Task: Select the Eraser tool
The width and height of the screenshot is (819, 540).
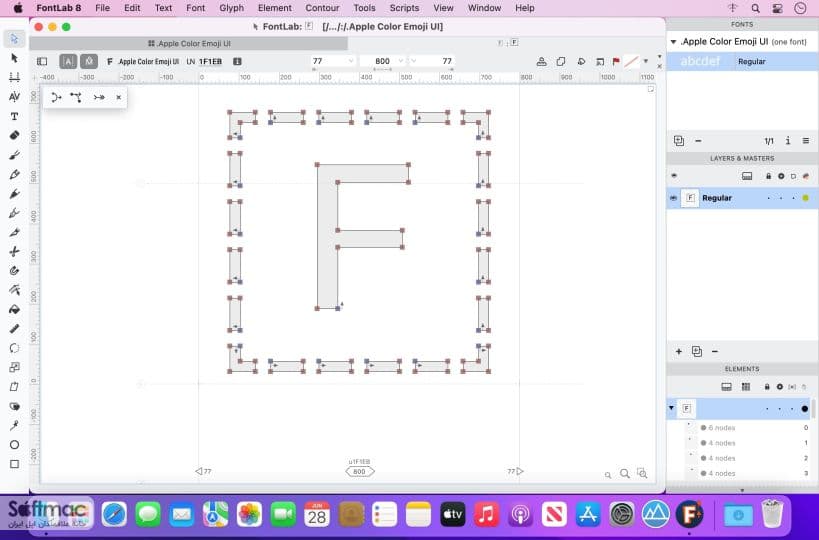Action: [x=14, y=135]
